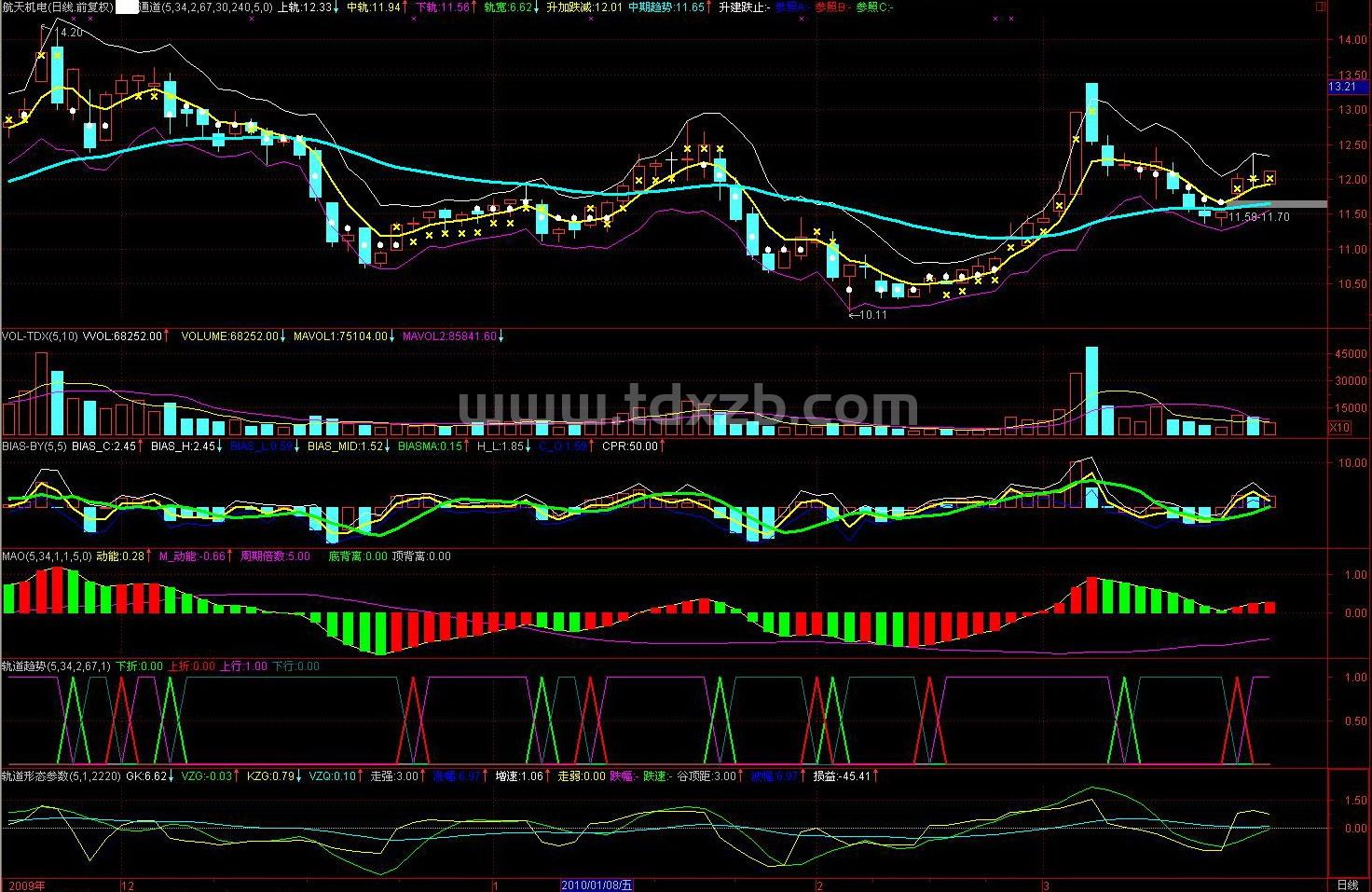Click the small box icon at top-right corner
The image size is (1372, 892).
coord(1320,7)
